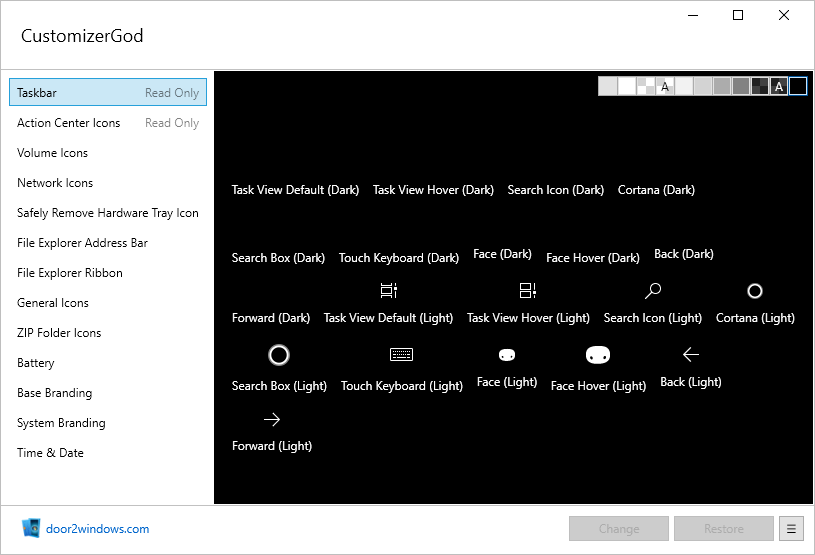Pick the light checkerboard background without letter
Image resolution: width=815 pixels, height=555 pixels.
[x=646, y=86]
